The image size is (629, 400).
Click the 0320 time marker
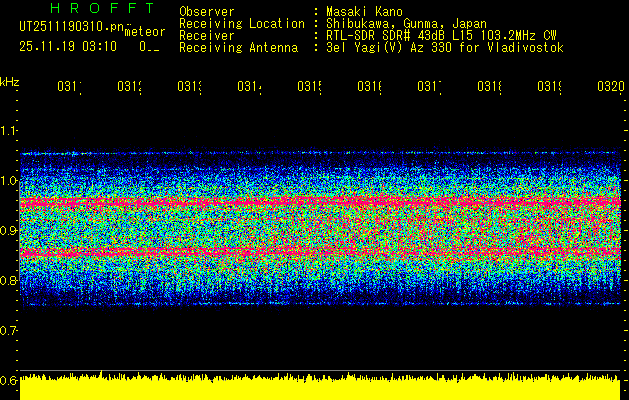[x=610, y=88]
